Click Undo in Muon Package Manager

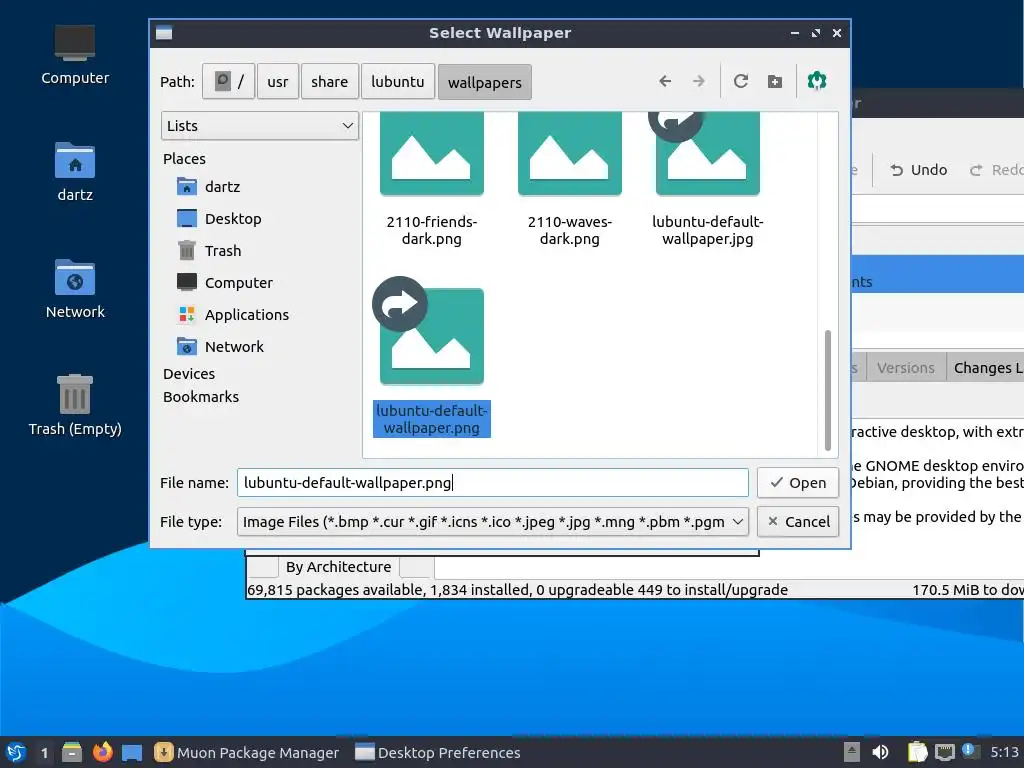coord(918,170)
